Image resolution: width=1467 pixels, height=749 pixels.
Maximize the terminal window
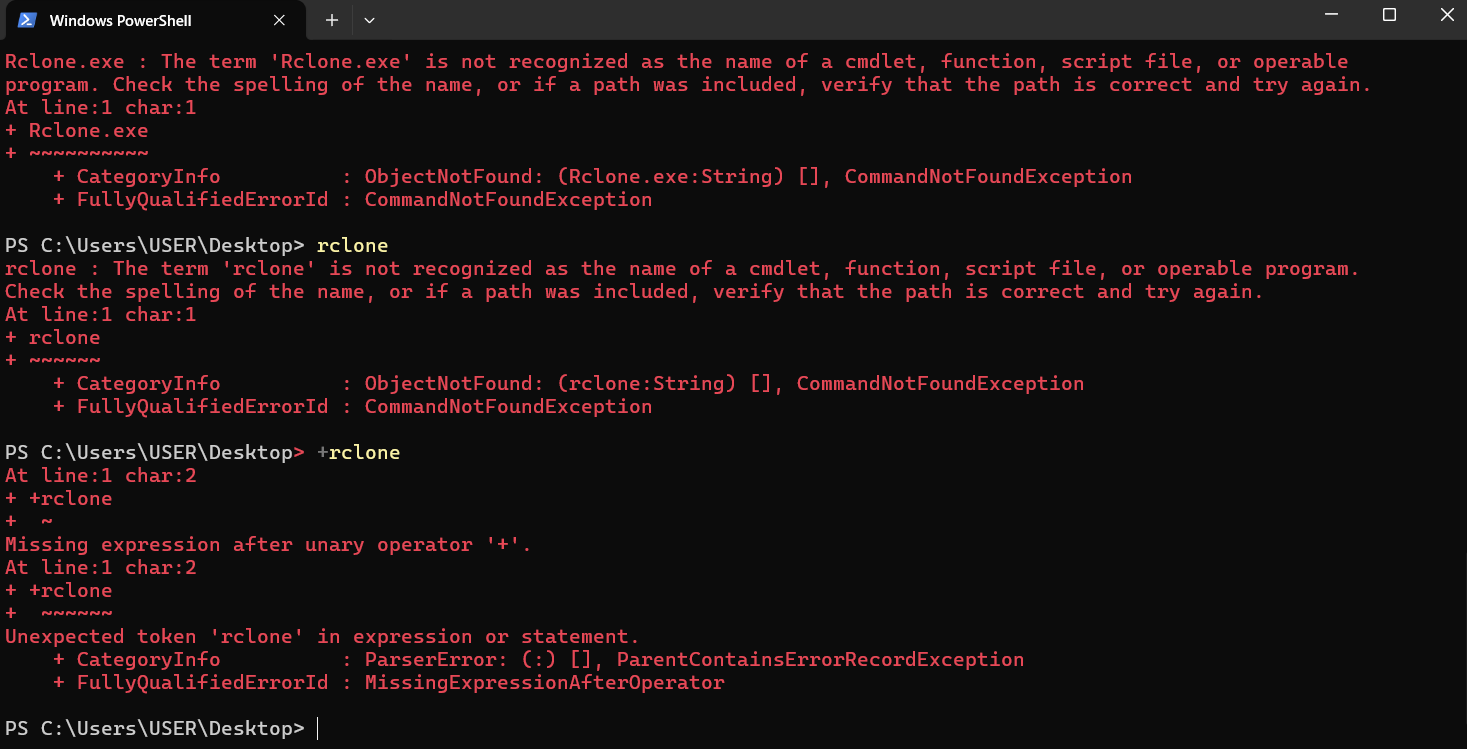click(1389, 15)
